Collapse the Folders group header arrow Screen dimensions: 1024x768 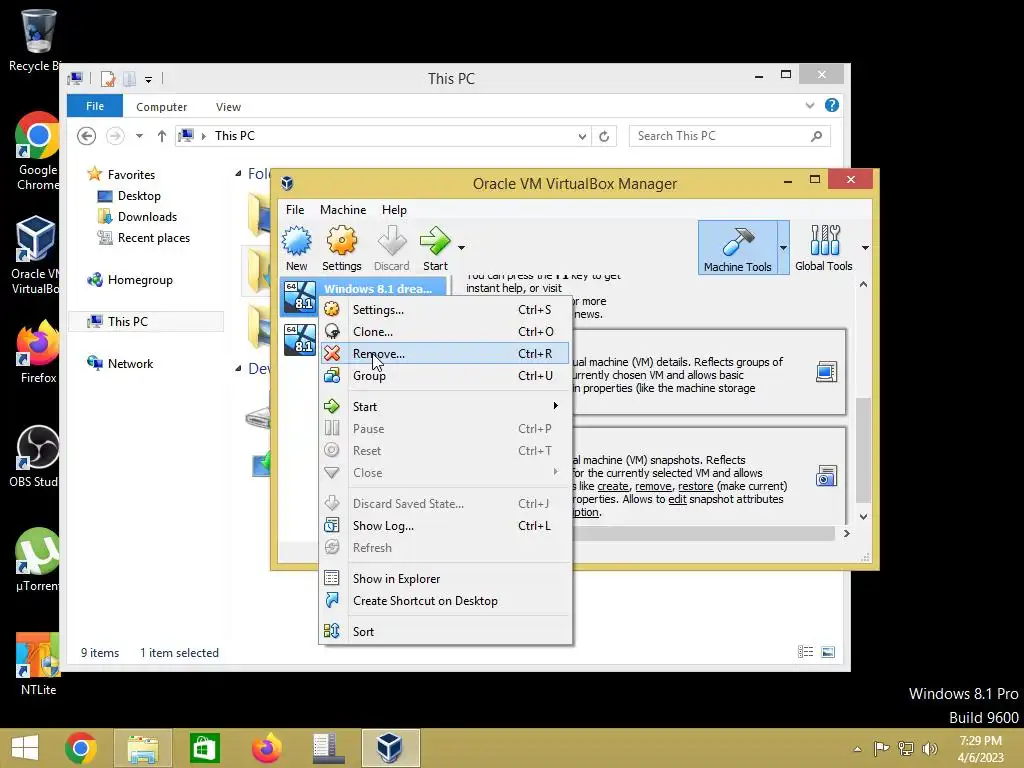[x=238, y=174]
